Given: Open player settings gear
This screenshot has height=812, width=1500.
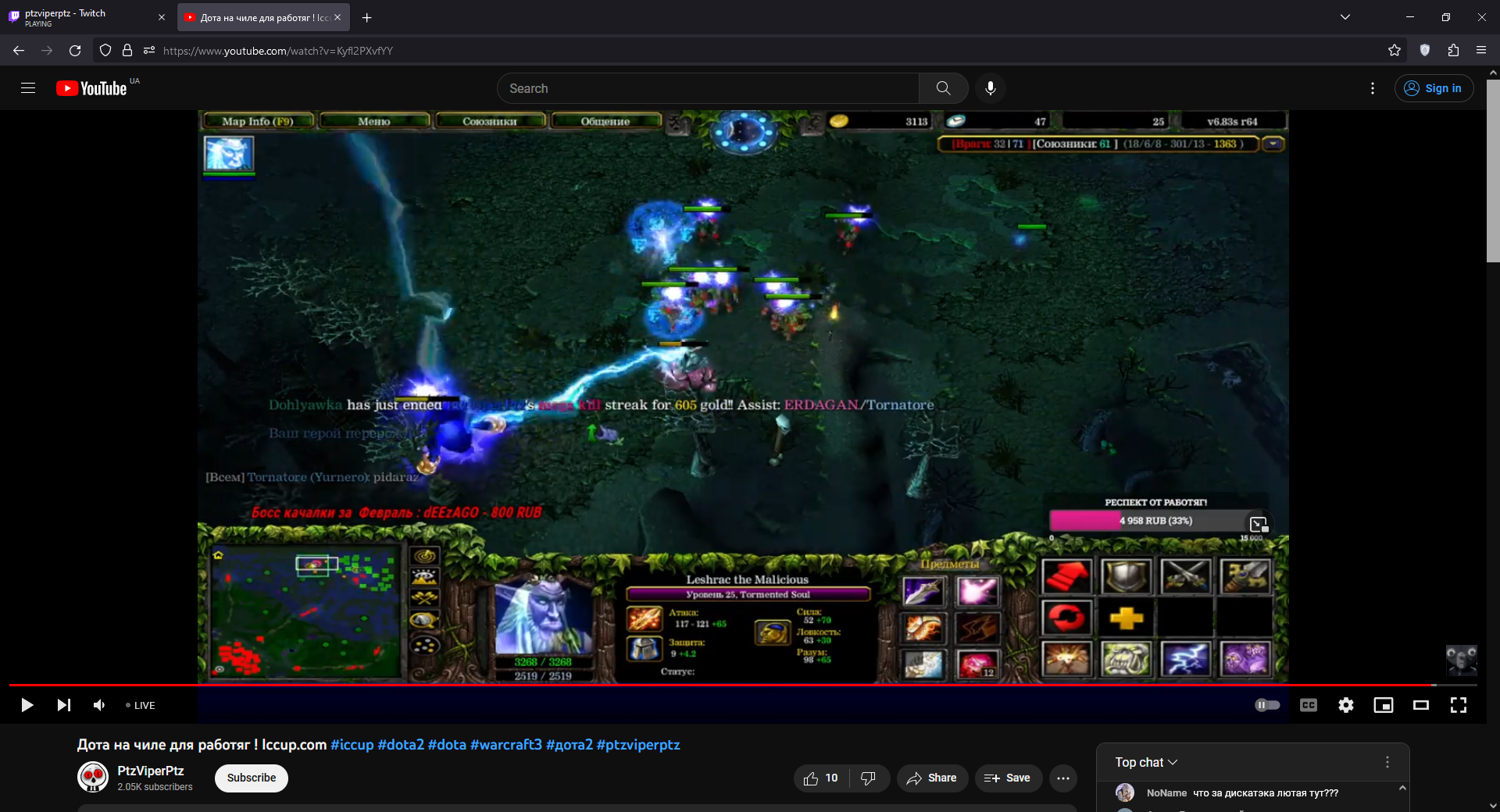Looking at the screenshot, I should pyautogui.click(x=1345, y=705).
